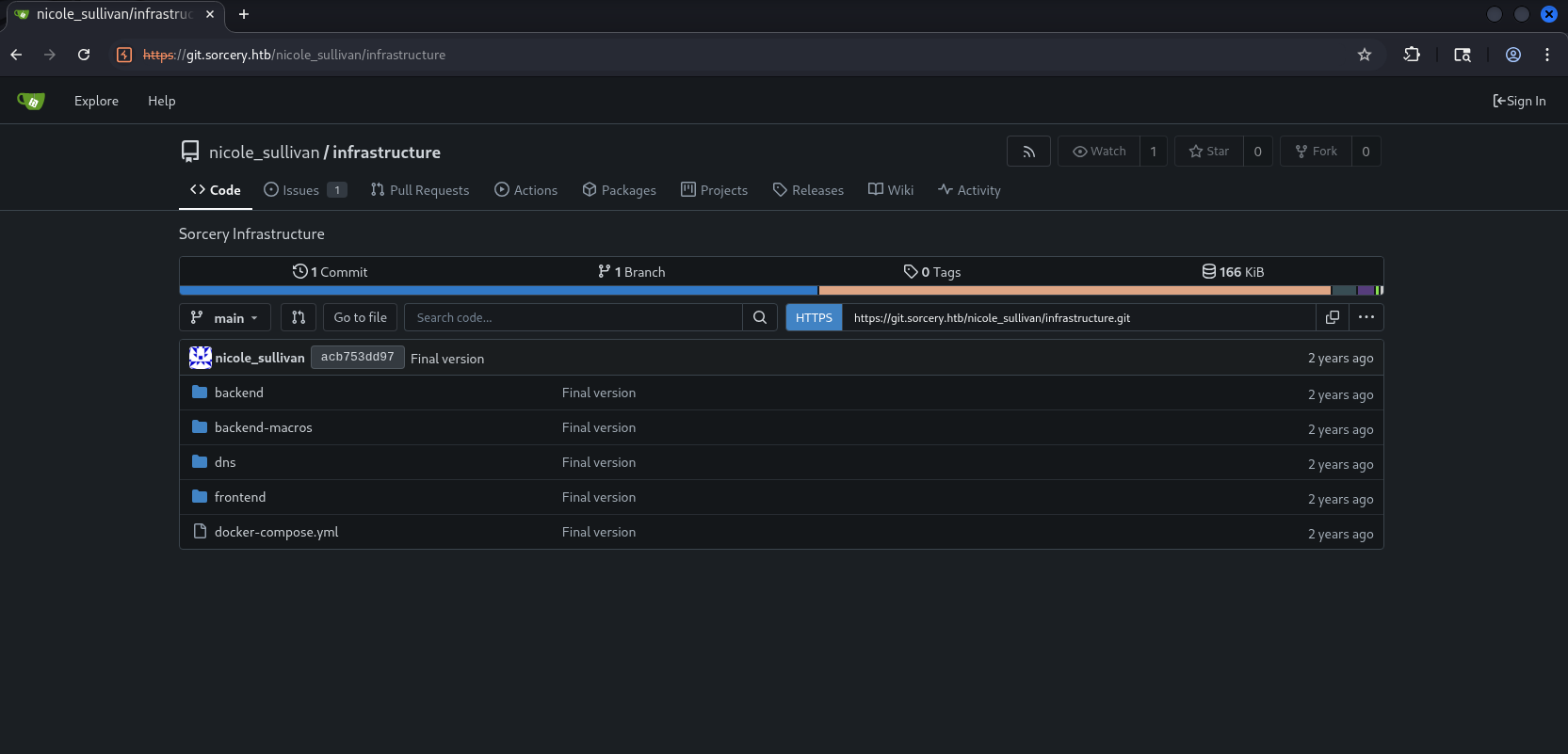
Task: Open the Pull Requests tab
Action: click(x=420, y=190)
